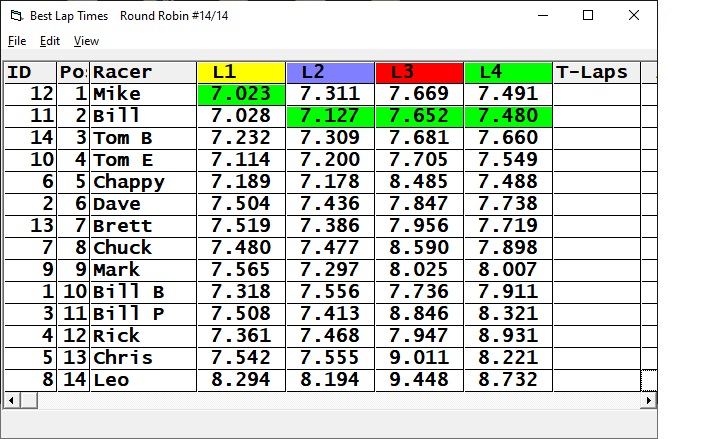Viewport: 708px width, 439px height.
Task: Open the Edit menu
Action: [50, 41]
